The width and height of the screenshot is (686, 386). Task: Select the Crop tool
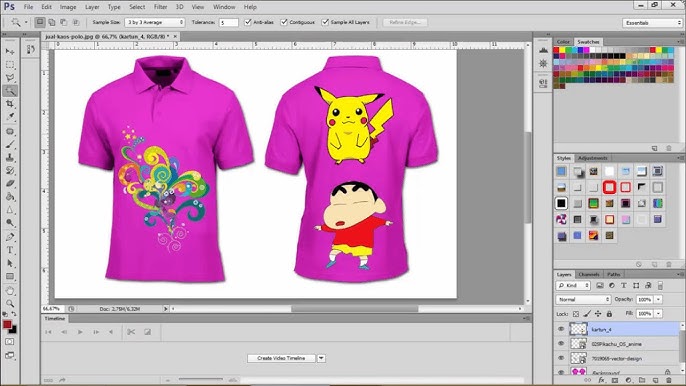(x=10, y=104)
